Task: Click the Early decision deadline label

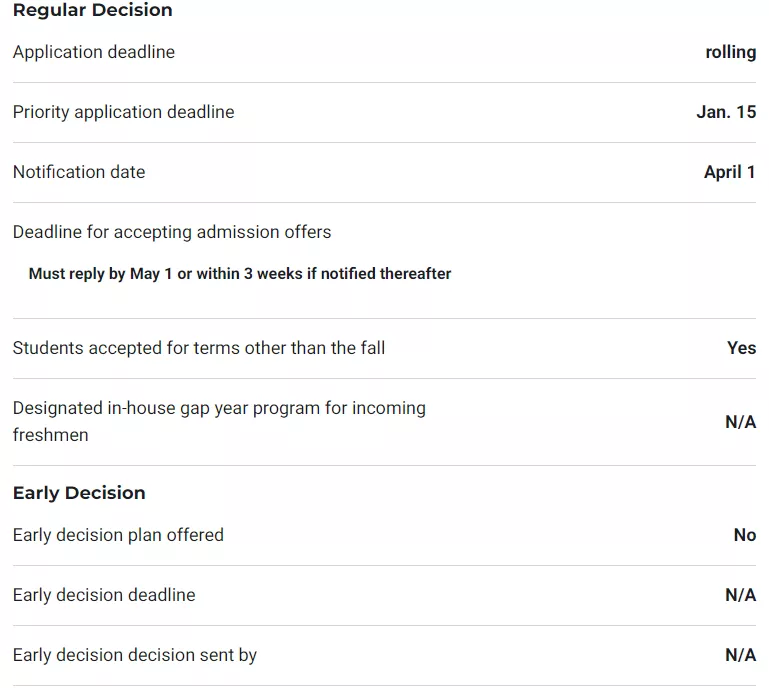Action: (104, 595)
